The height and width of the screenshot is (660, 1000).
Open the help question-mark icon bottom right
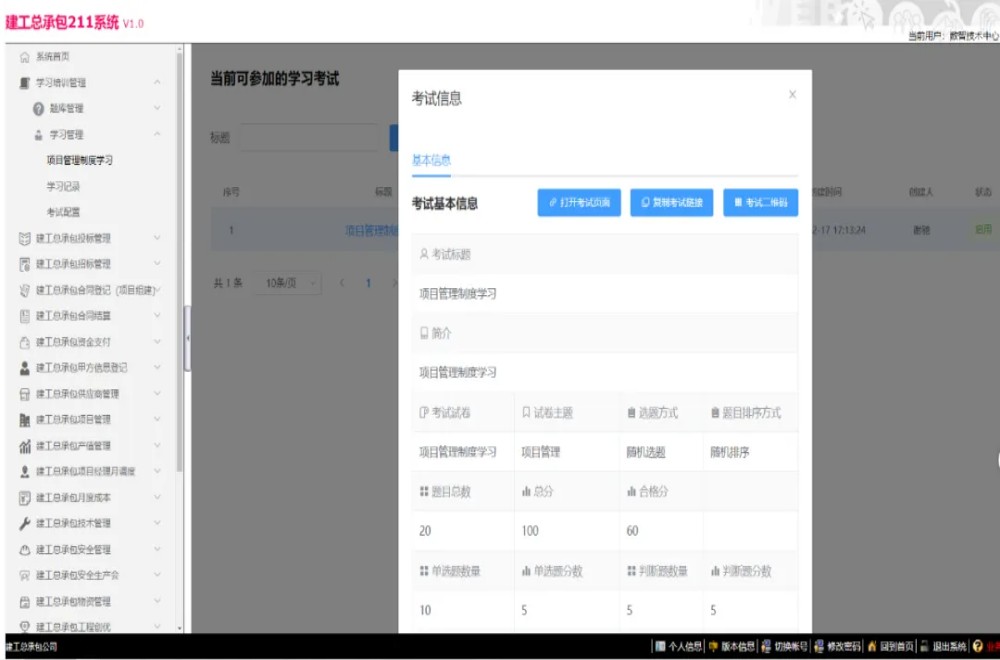click(x=978, y=648)
